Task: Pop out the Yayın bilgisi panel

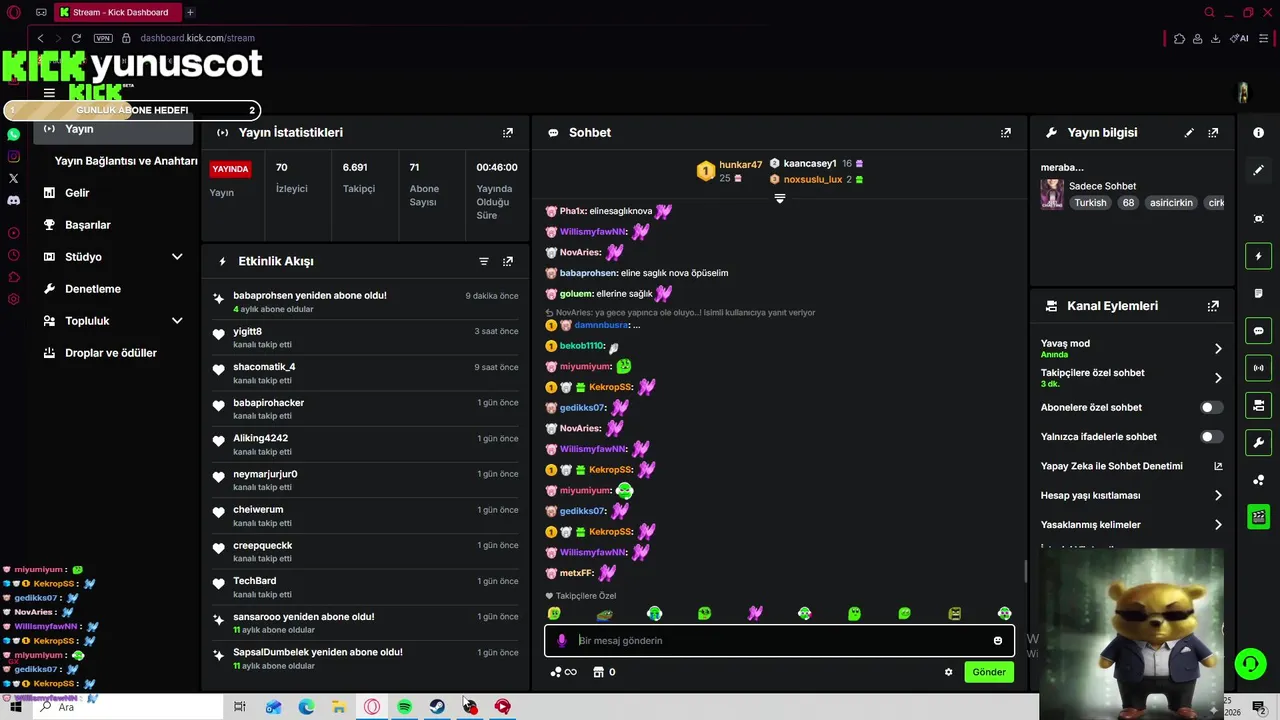Action: tap(1213, 132)
